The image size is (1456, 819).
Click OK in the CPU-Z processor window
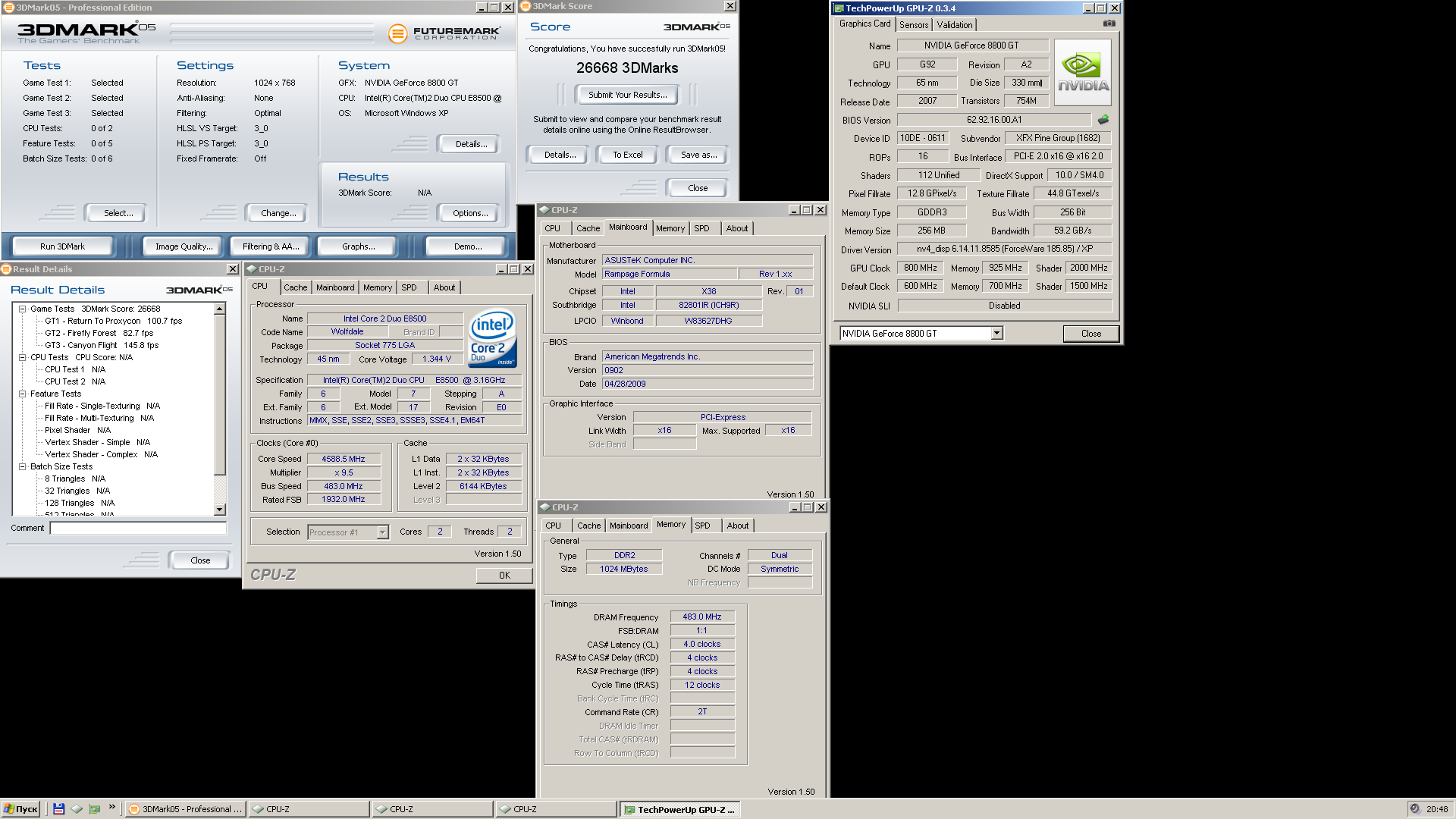tap(504, 576)
